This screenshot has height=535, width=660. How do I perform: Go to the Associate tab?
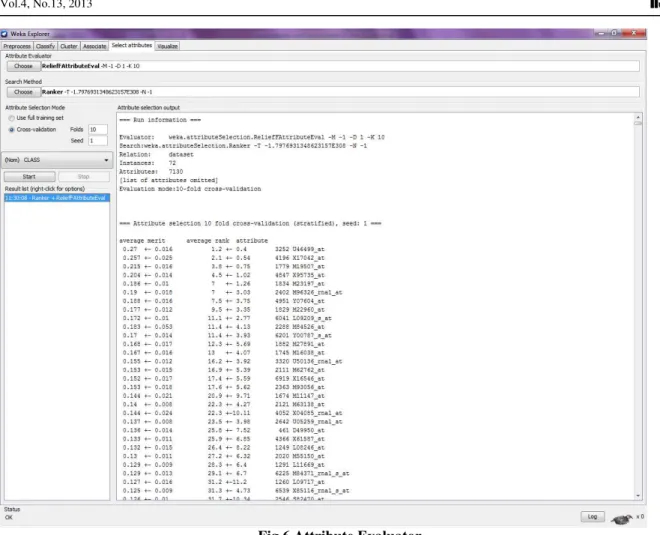tap(94, 46)
